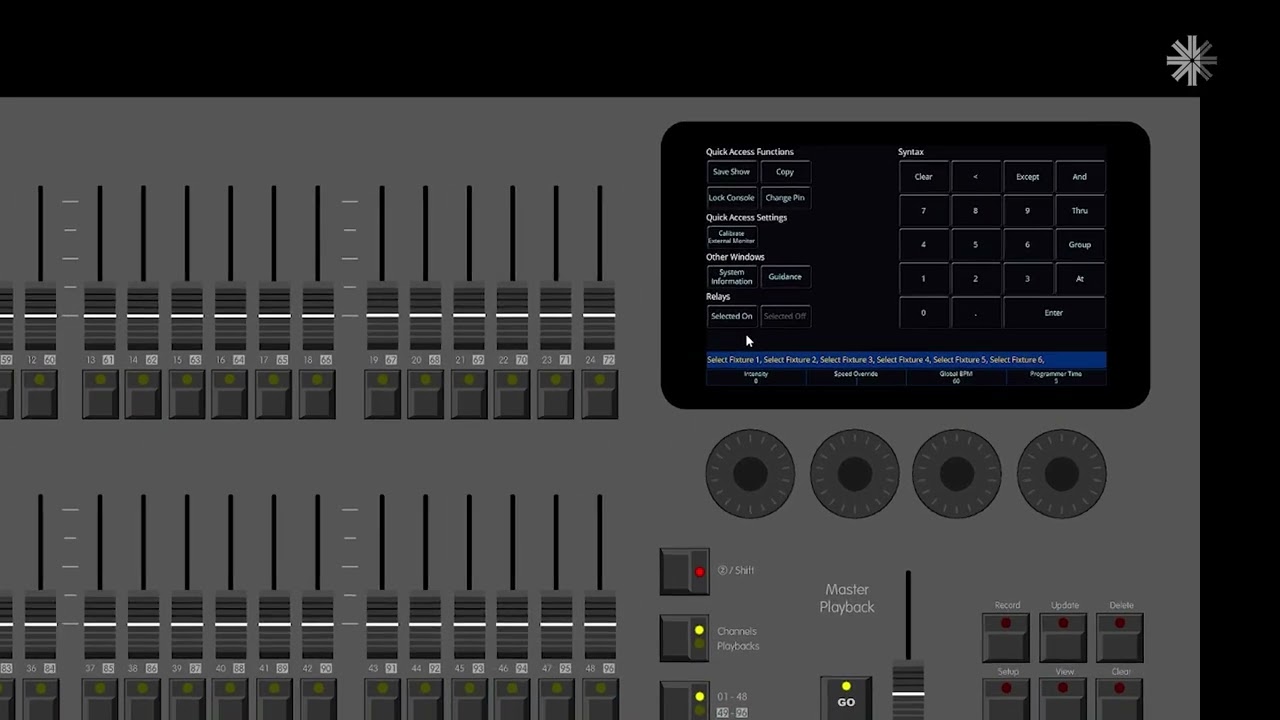Open Calibrate External Monitor setting
The image size is (1280, 720).
tap(731, 237)
